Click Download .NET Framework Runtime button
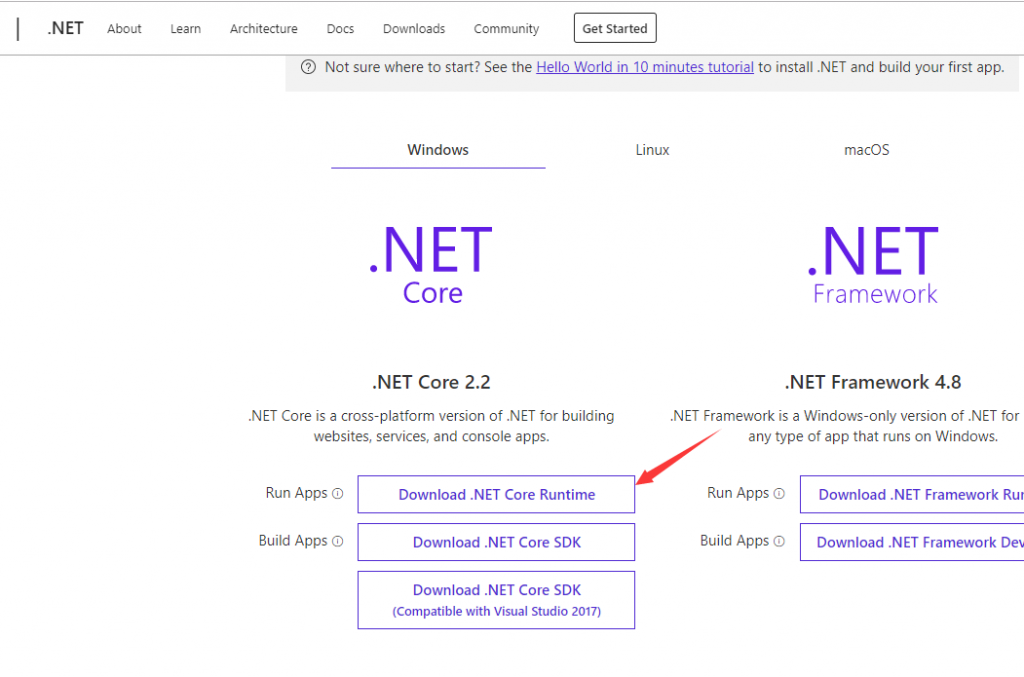 (x=912, y=494)
